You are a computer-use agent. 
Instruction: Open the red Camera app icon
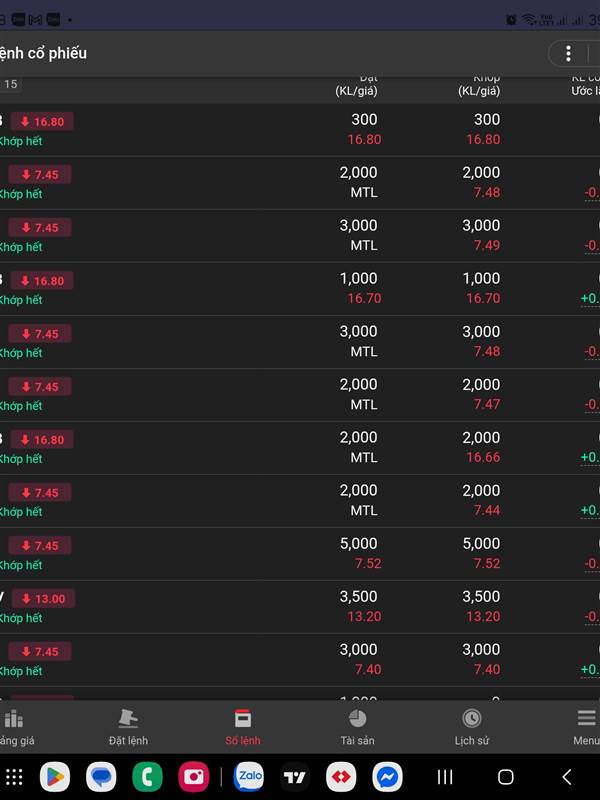pos(193,777)
